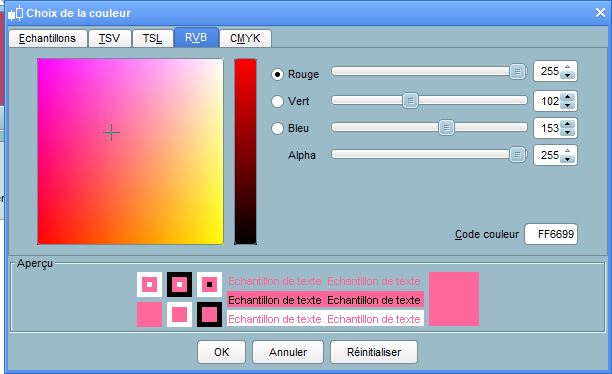Select the Vert radio button
Viewport: 612px width, 374px height.
pos(277,101)
